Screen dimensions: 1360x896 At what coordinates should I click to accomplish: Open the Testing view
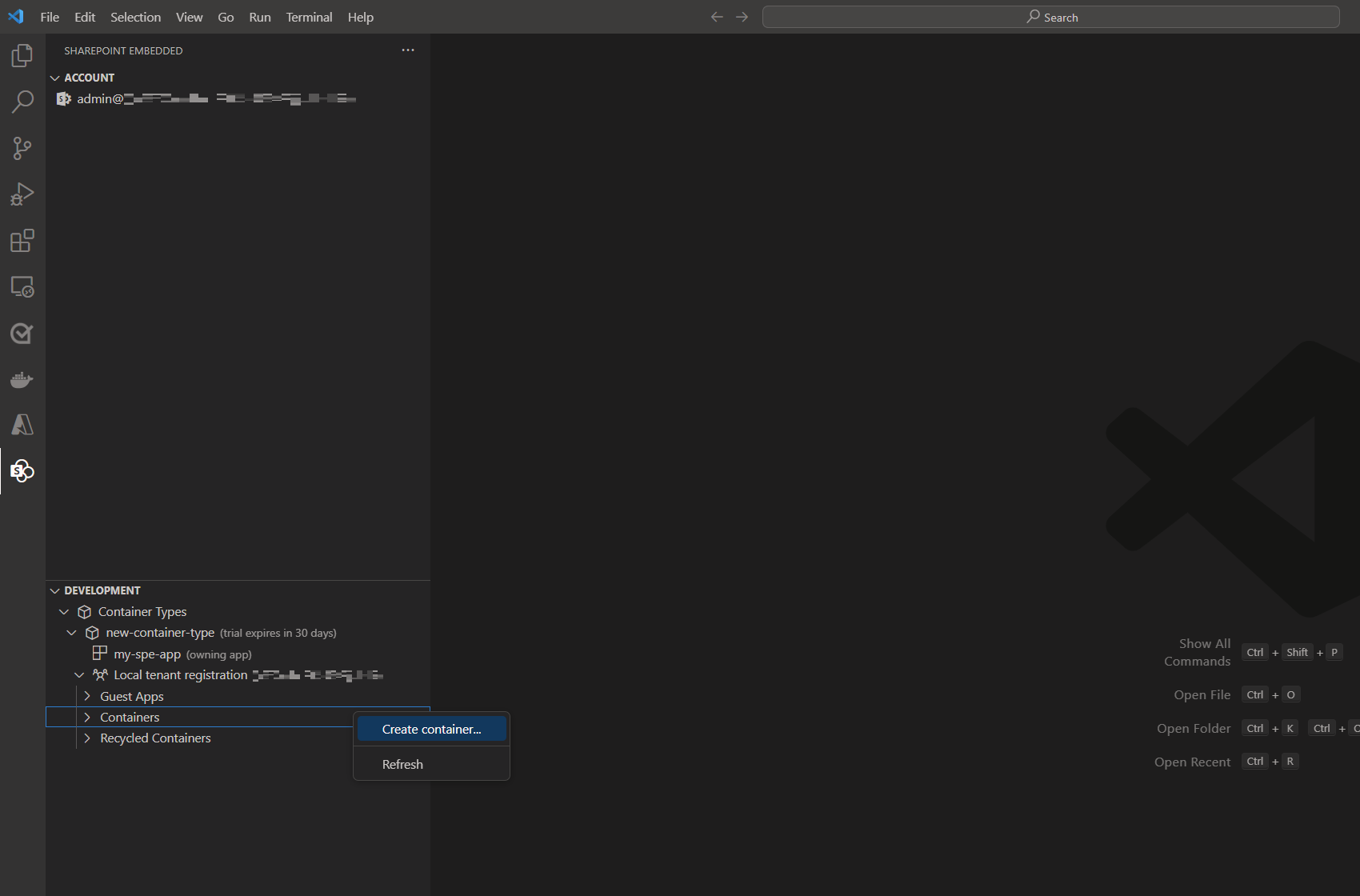click(x=22, y=334)
